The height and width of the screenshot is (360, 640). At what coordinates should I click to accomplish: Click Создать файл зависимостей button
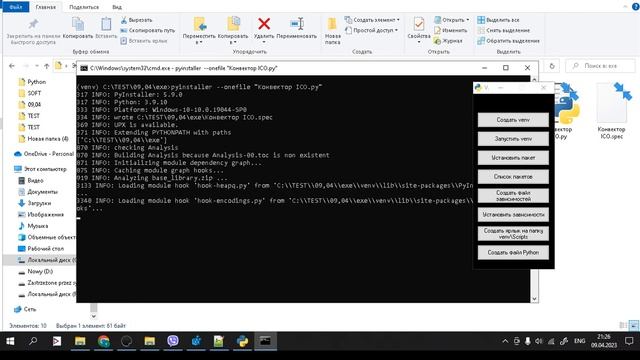[x=513, y=196]
